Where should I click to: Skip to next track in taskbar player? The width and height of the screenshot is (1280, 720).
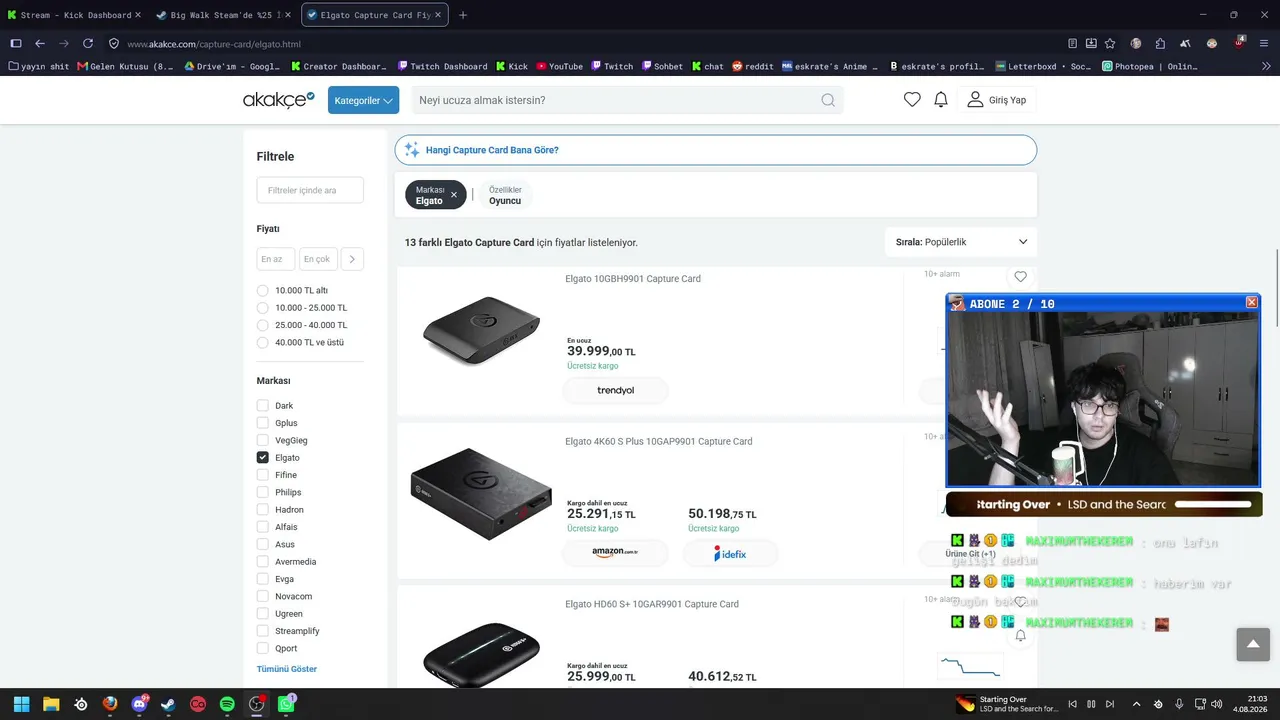[1110, 704]
